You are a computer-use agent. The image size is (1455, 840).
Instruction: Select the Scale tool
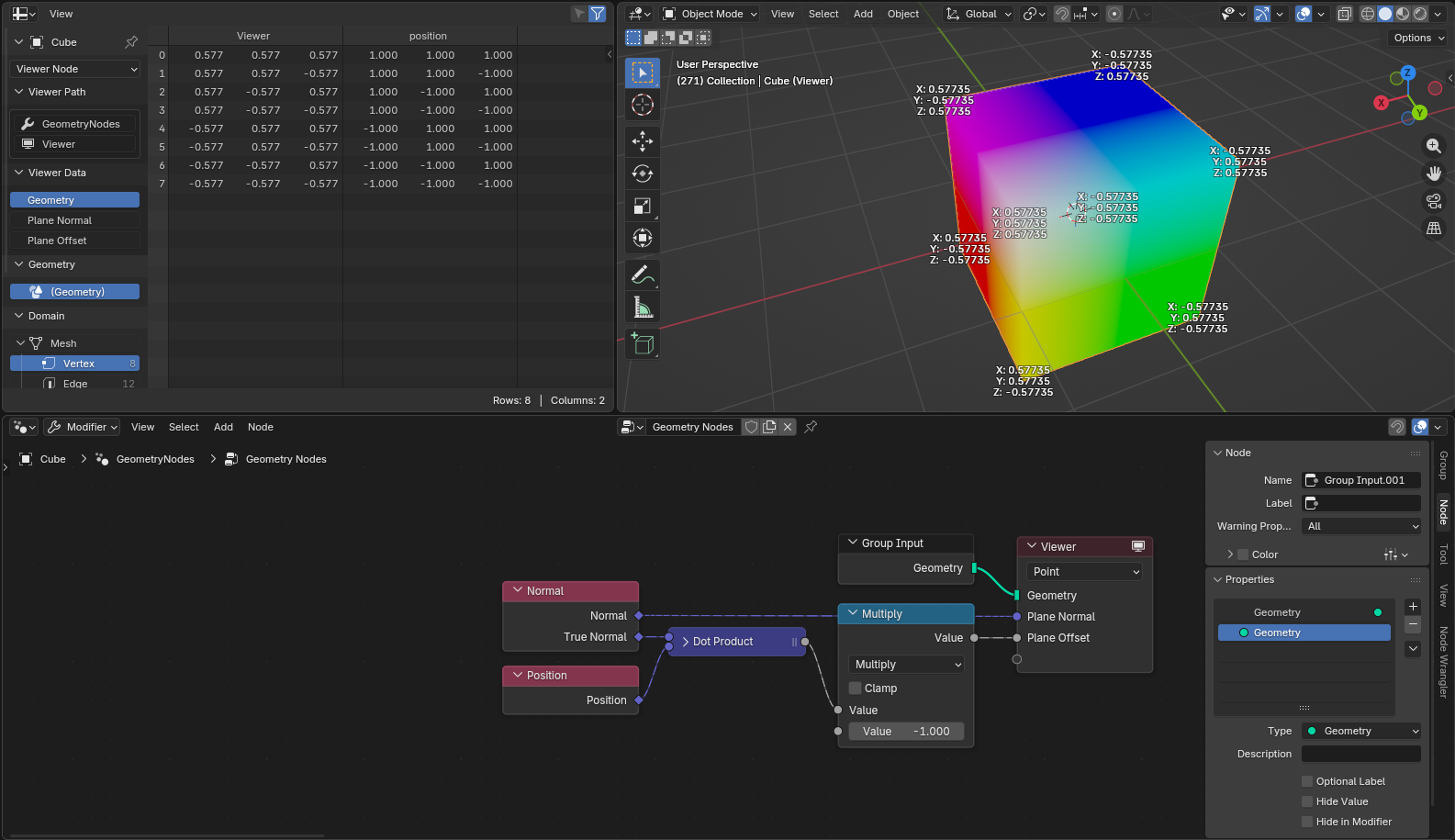pyautogui.click(x=643, y=207)
